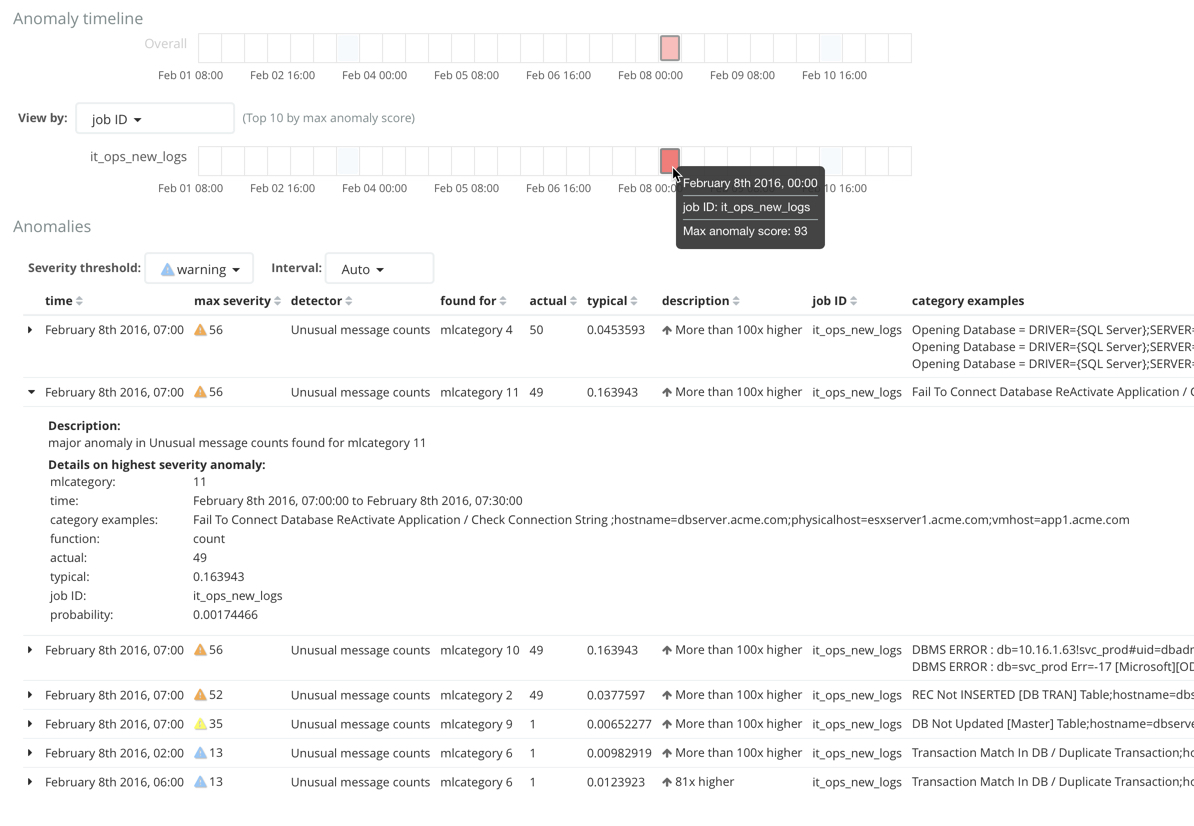Open the 'View by' job ID dropdown
The height and width of the screenshot is (826, 1194).
(154, 117)
